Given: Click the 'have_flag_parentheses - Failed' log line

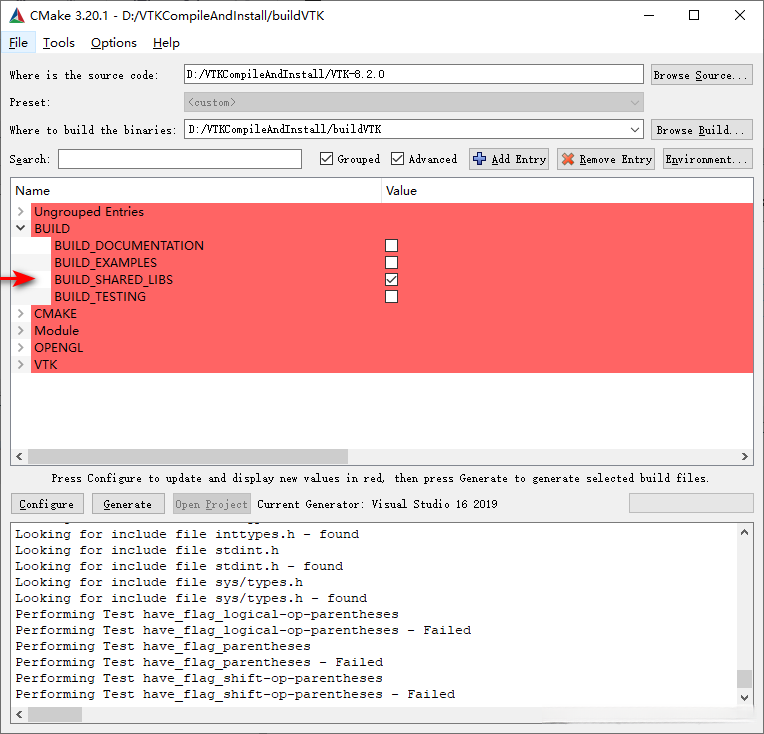Looking at the screenshot, I should point(199,662).
